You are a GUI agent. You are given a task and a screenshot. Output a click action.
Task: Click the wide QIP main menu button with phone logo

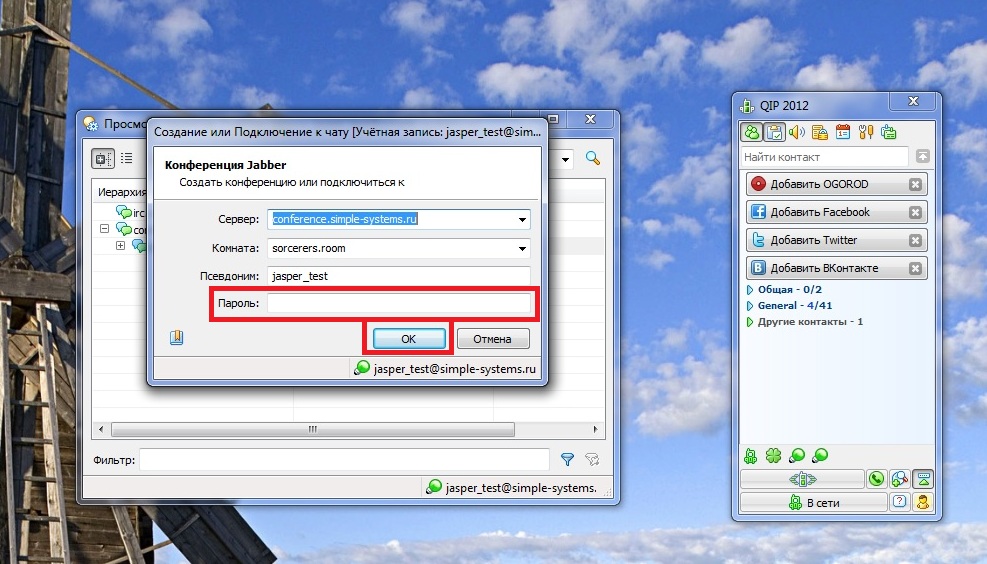click(x=803, y=480)
